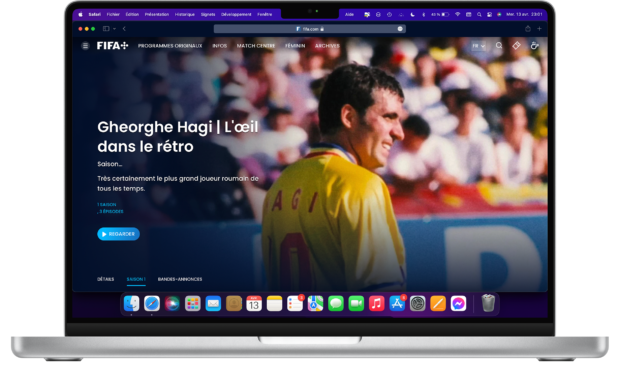
Task: Open the Historique menu
Action: point(185,14)
